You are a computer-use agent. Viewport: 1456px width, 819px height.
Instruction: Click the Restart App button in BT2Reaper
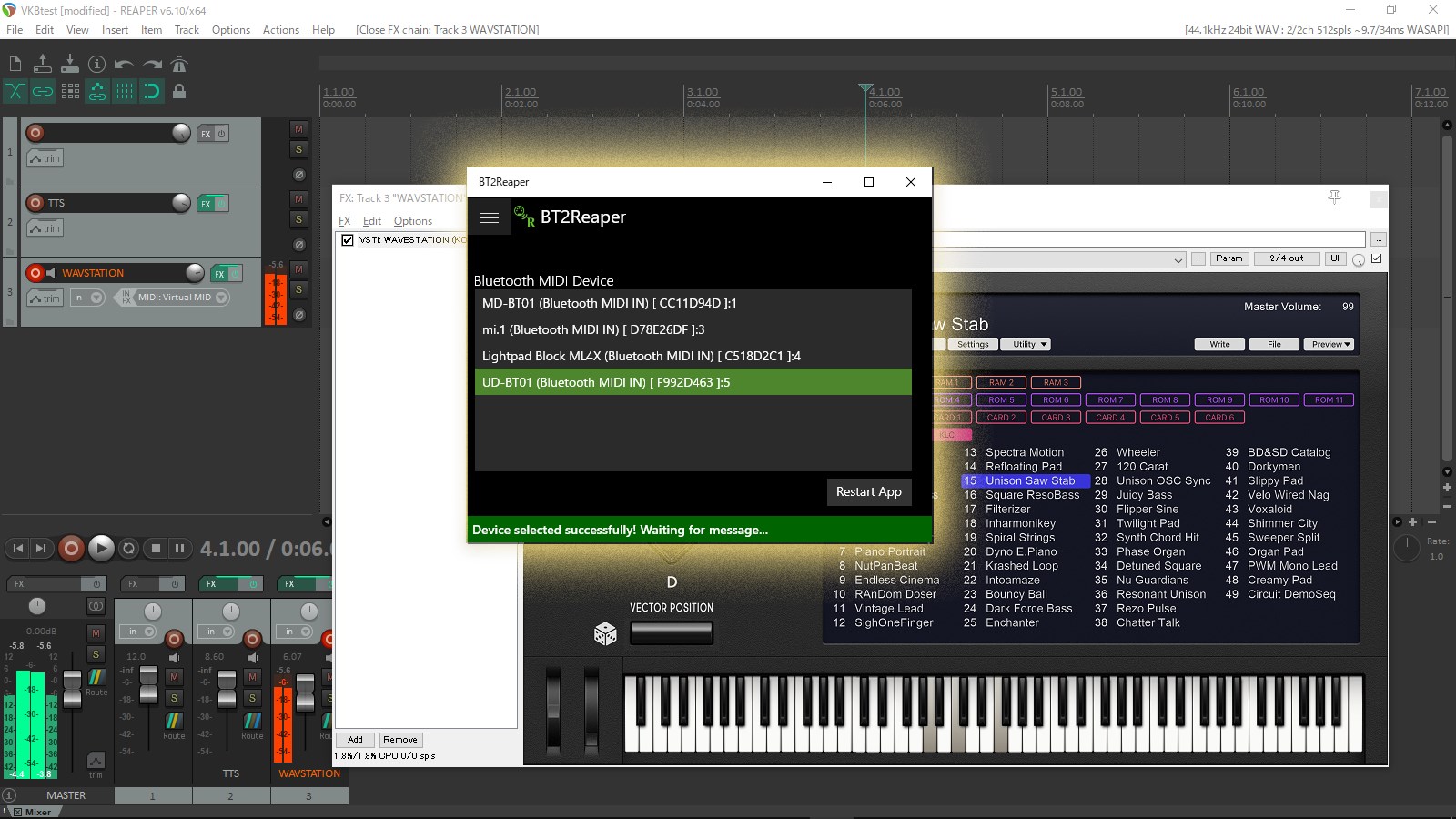coord(868,491)
